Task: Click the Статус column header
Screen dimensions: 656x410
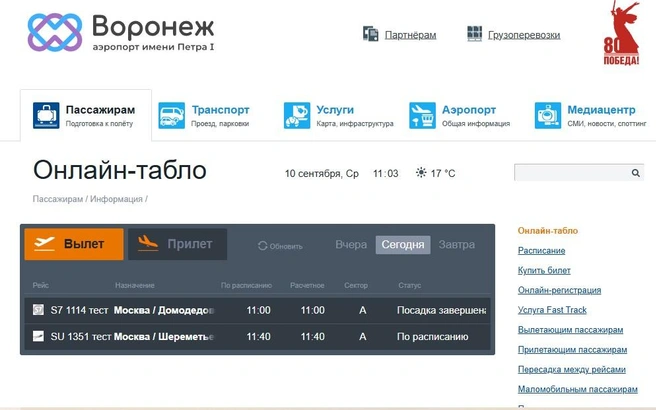Action: click(410, 285)
